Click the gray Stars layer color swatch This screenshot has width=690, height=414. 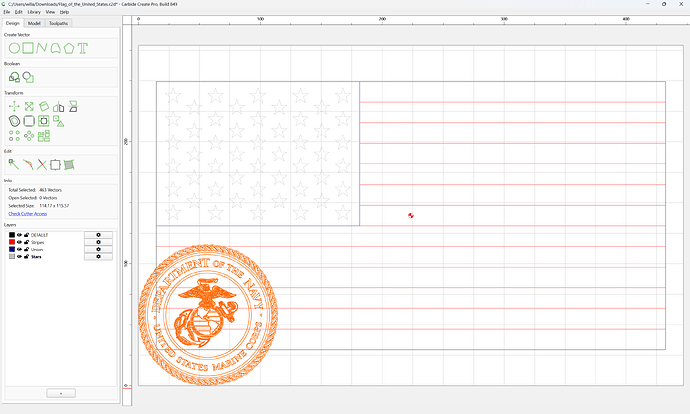click(12, 256)
